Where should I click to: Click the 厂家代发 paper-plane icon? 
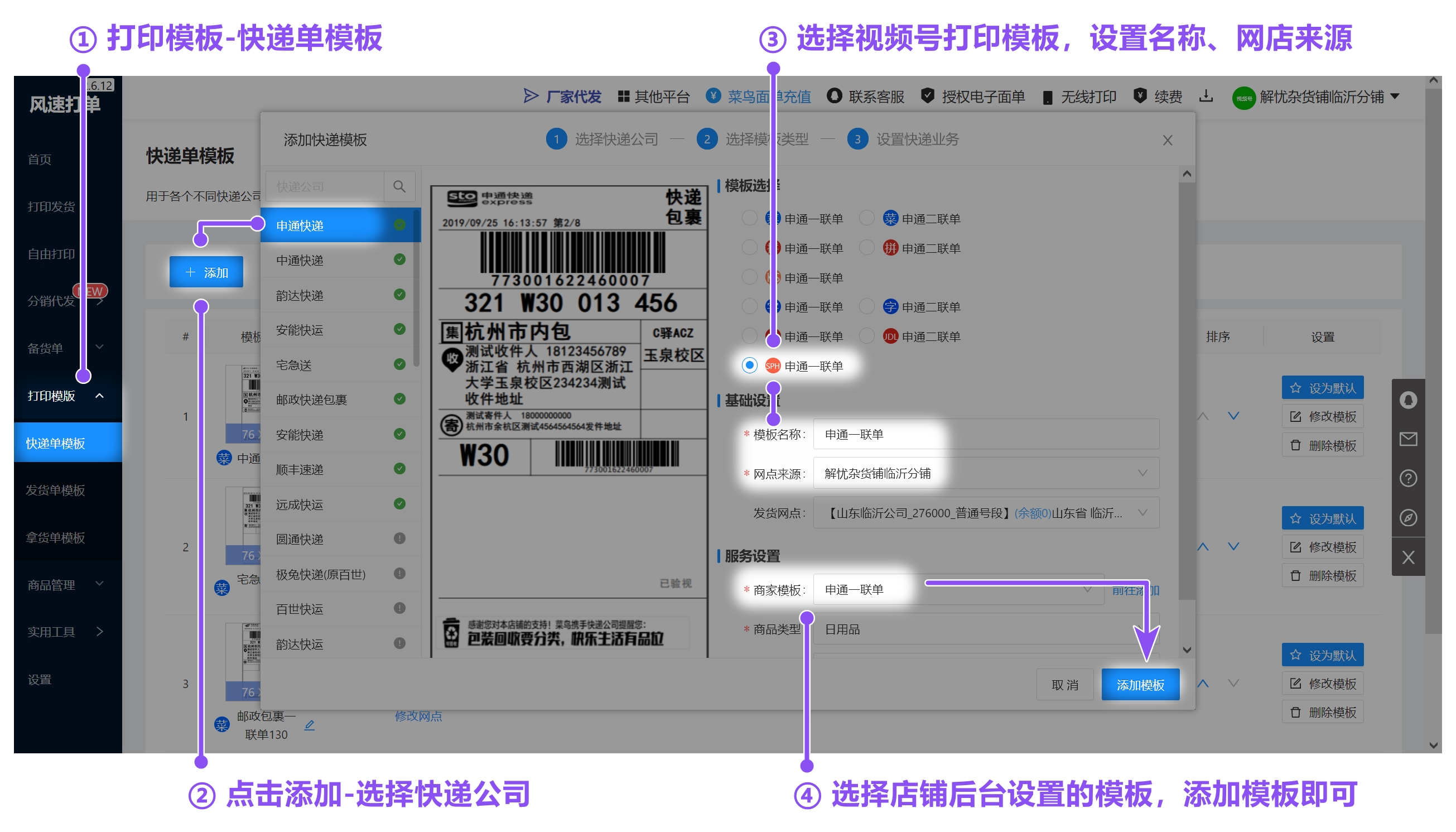coord(531,96)
